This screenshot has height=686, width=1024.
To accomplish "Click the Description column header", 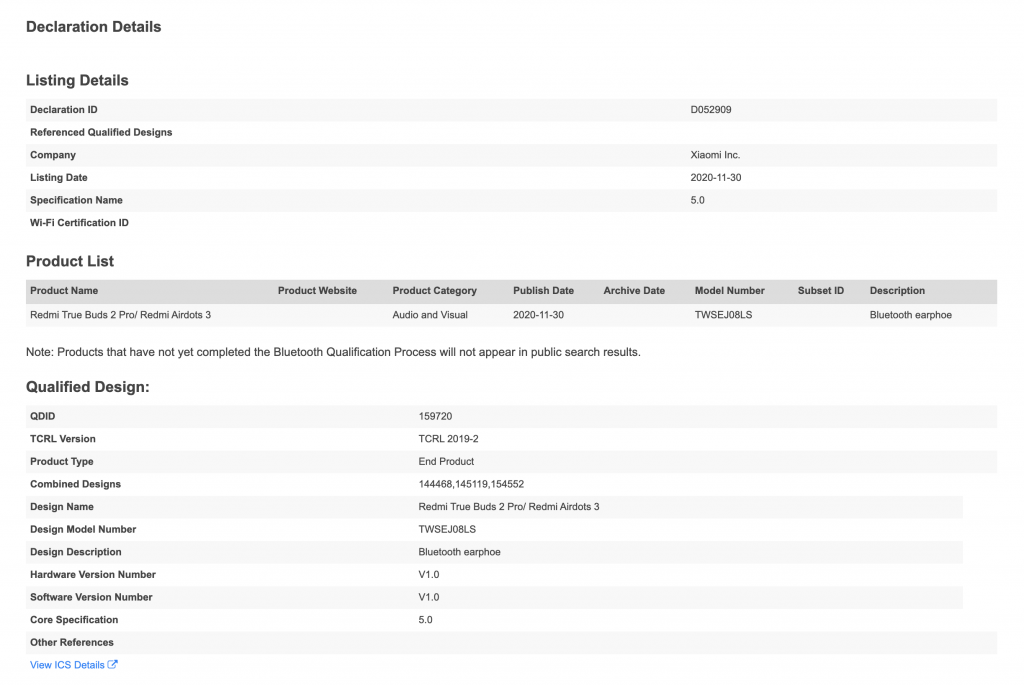I will coord(897,291).
